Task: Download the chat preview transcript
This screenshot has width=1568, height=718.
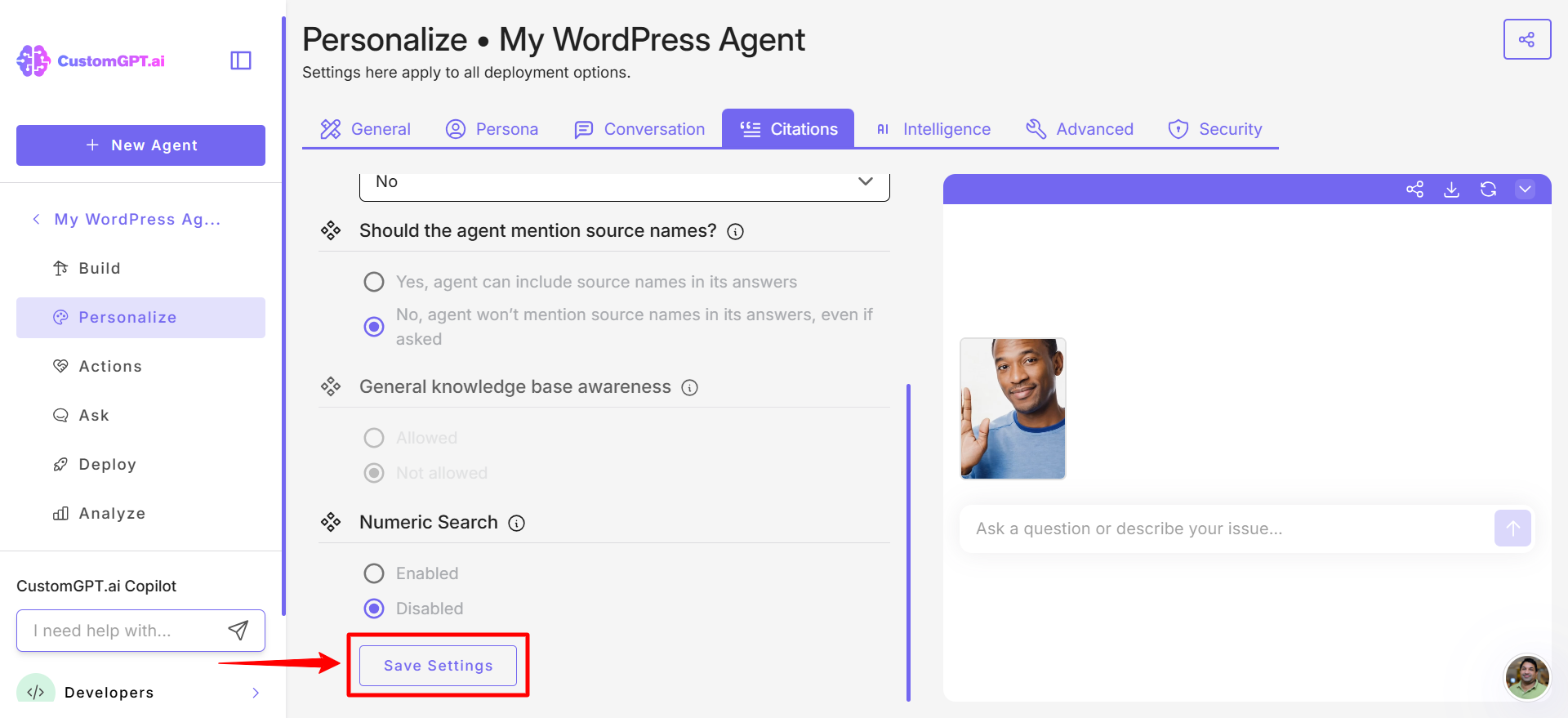Action: 1451,190
